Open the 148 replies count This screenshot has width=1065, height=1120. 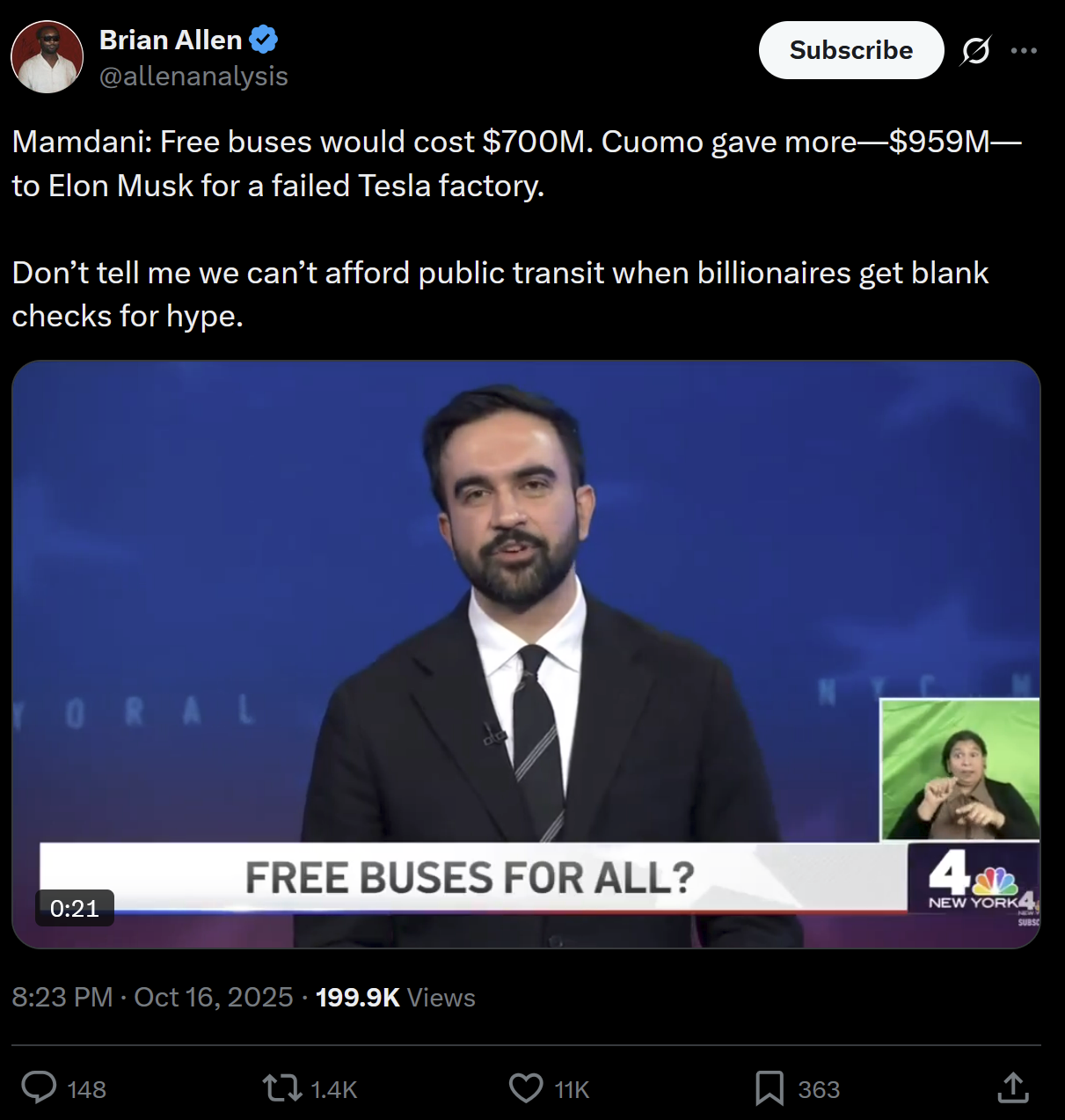[86, 1090]
